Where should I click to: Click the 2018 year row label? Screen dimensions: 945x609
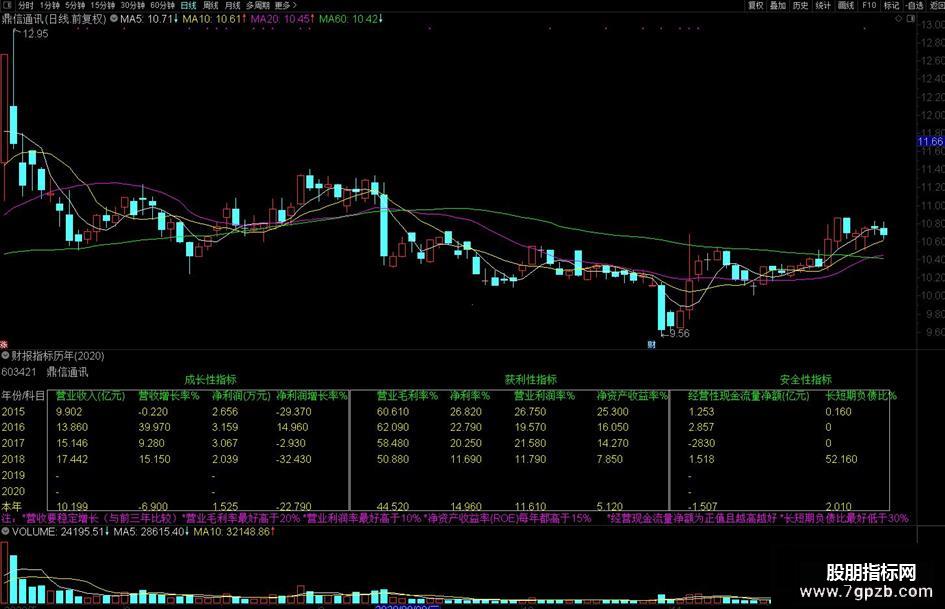click(13, 459)
